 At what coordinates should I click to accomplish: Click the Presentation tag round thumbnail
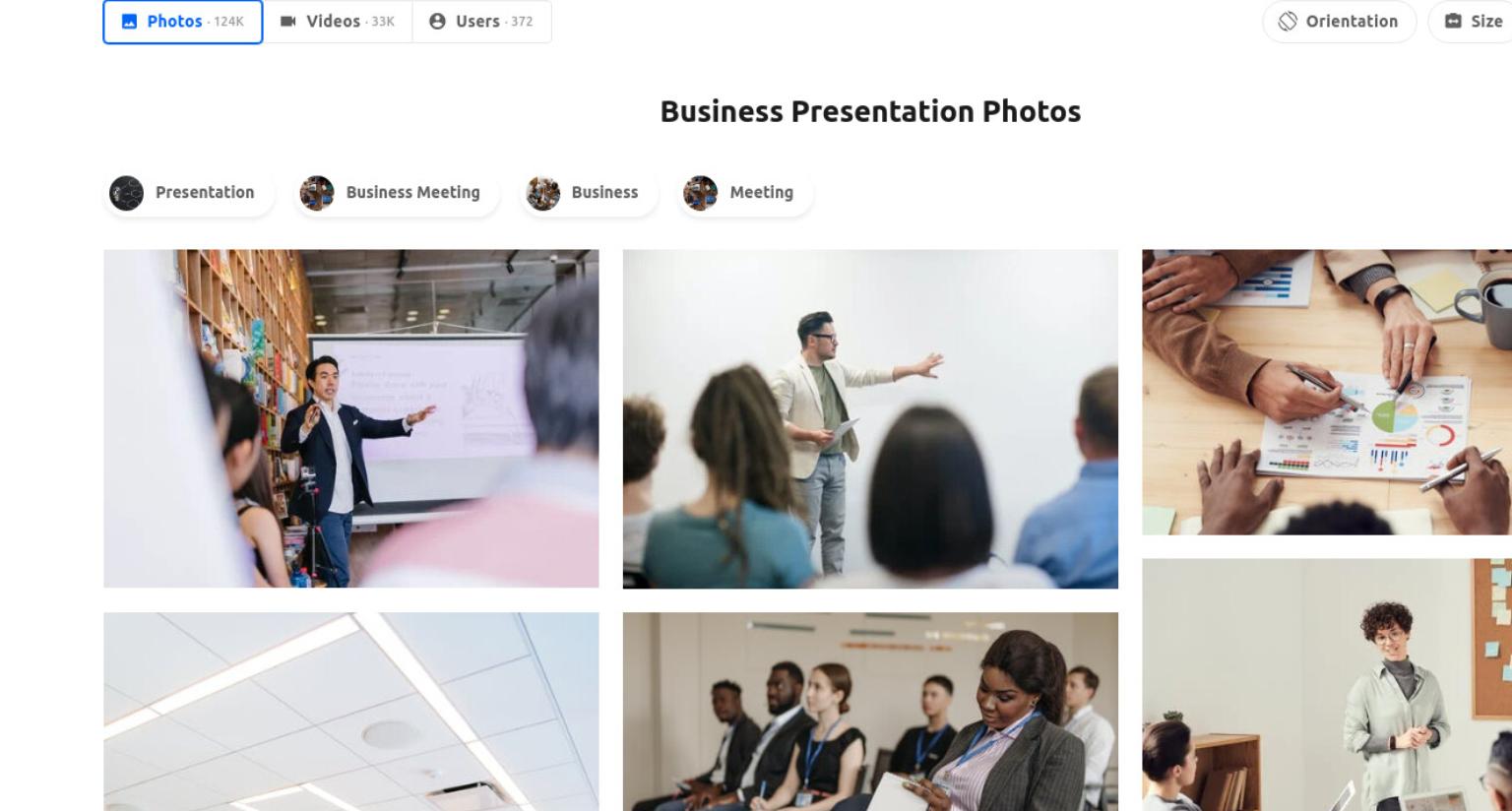126,193
